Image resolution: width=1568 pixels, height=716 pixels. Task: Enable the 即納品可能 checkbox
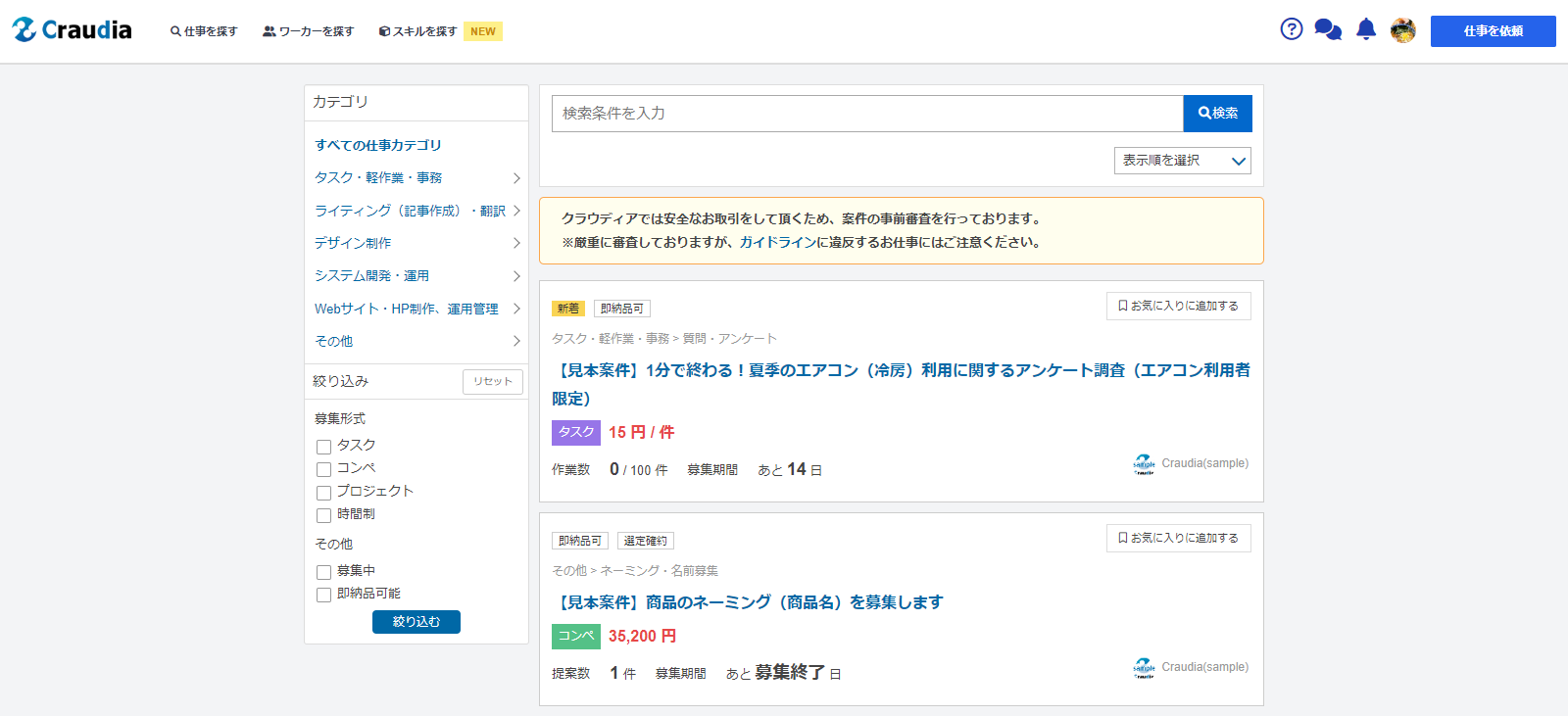(x=323, y=595)
